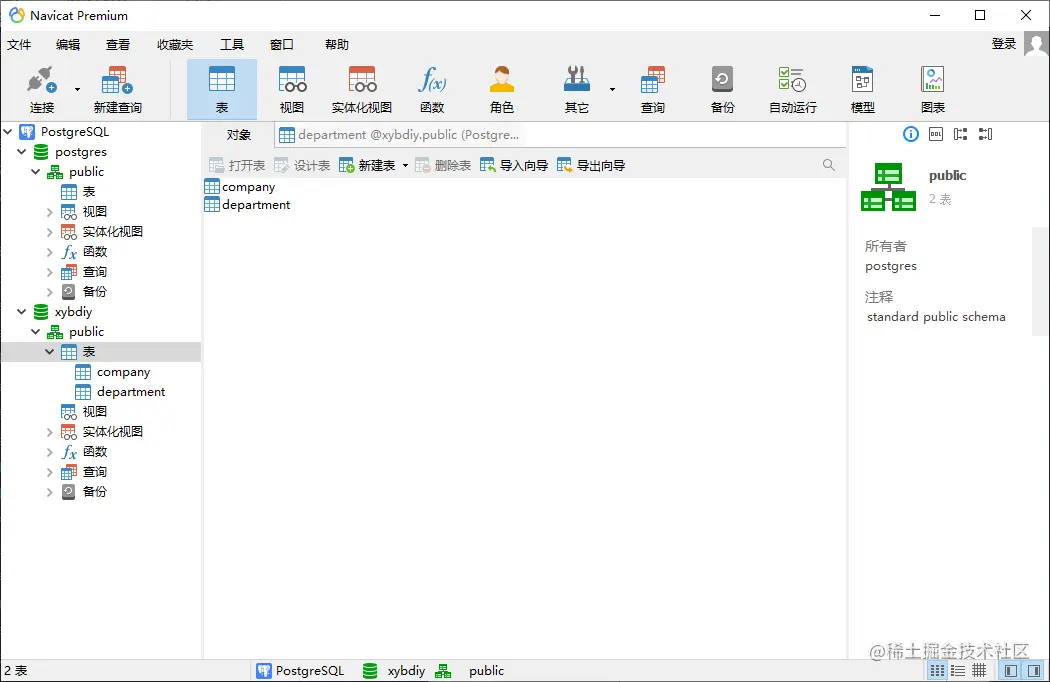This screenshot has height=682, width=1050.
Task: Open the 窗口 menu
Action: (x=282, y=44)
